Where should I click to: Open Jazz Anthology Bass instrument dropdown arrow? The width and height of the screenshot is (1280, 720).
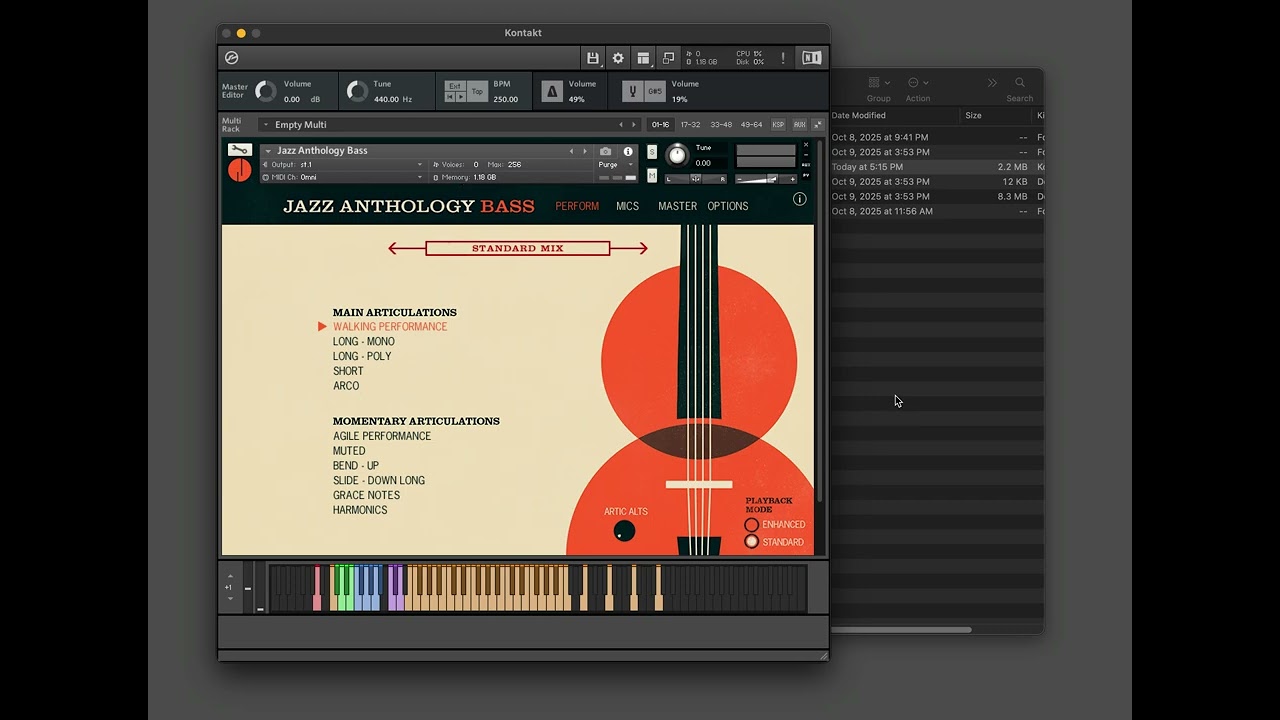click(x=268, y=151)
